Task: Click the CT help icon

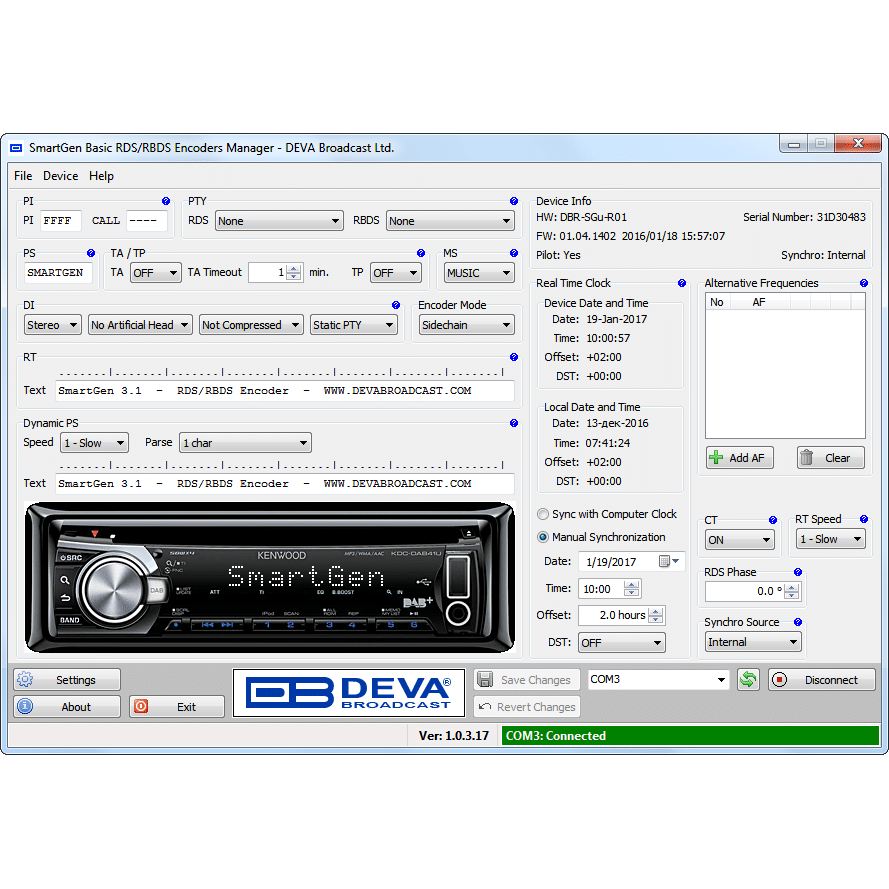Action: pos(773,520)
